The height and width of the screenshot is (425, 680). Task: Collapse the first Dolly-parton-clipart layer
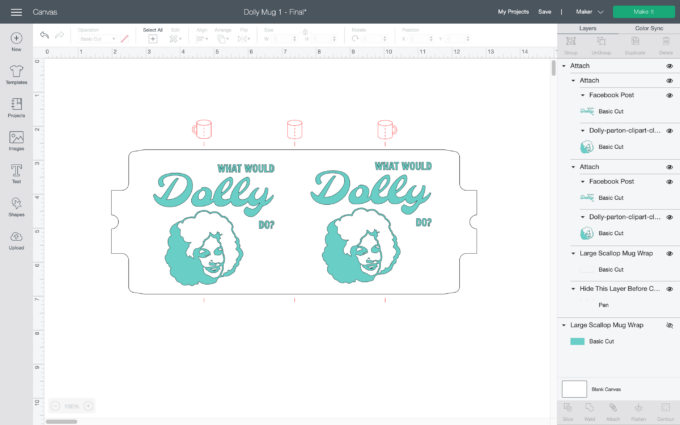point(583,131)
